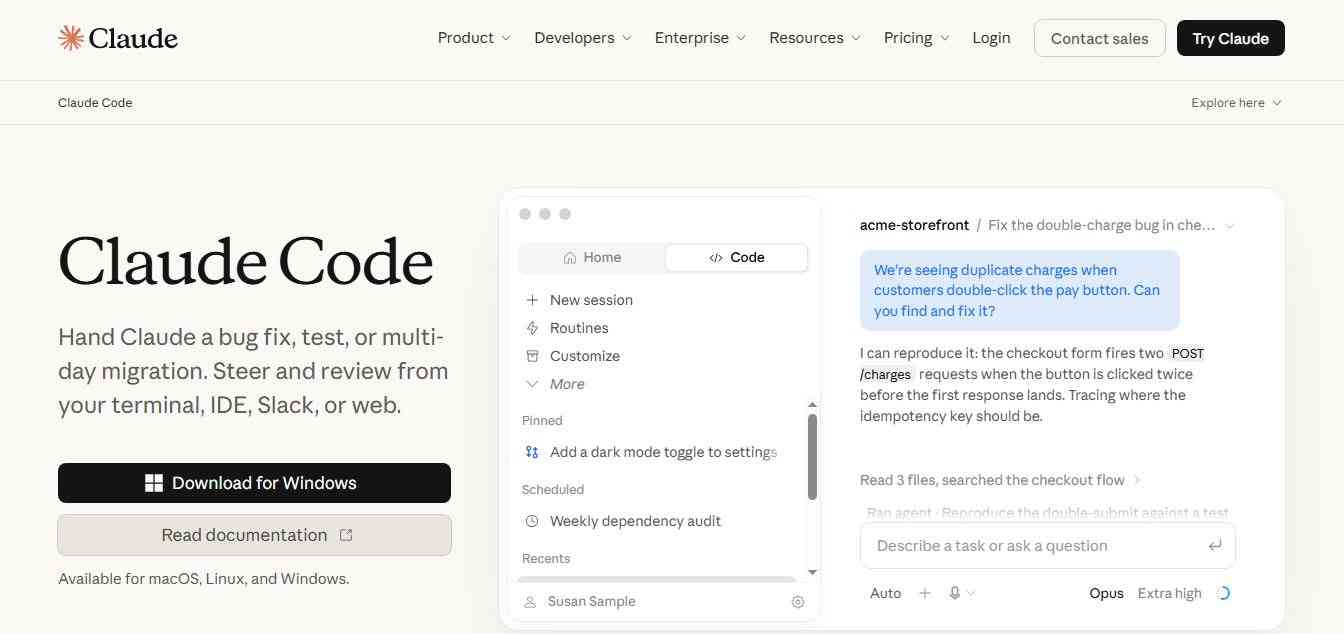This screenshot has width=1344, height=634.
Task: Click the branch icon beside the dark mode task
Action: click(532, 452)
